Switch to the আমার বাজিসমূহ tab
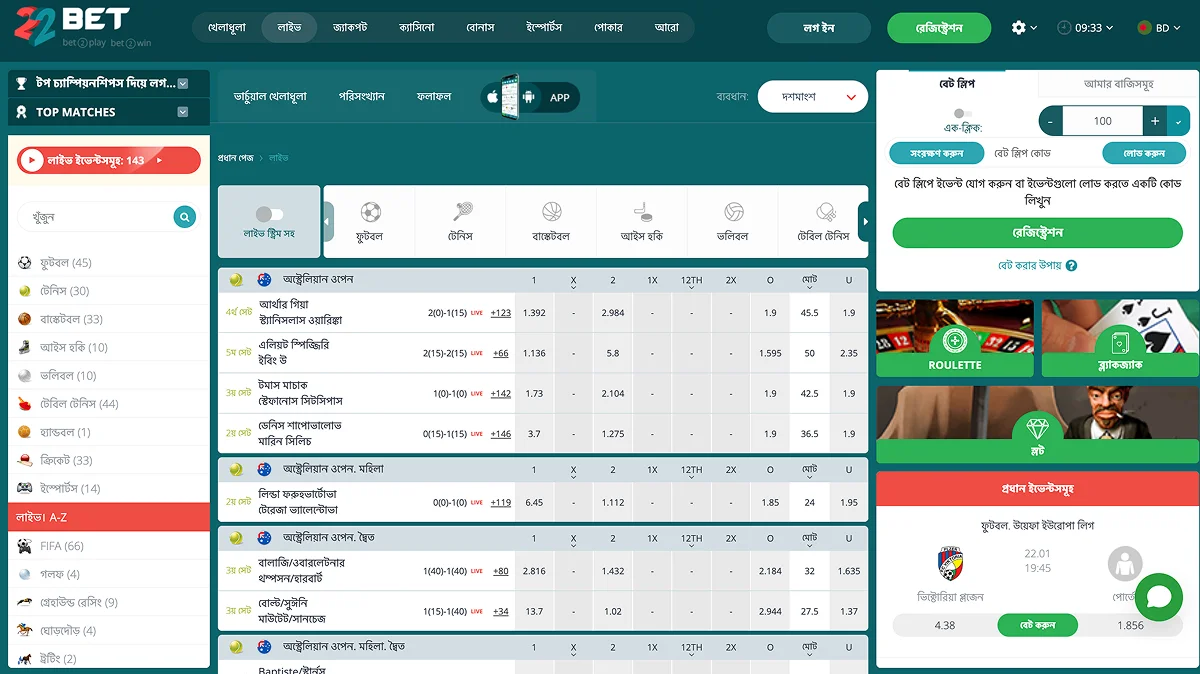This screenshot has height=674, width=1200. click(x=1118, y=82)
